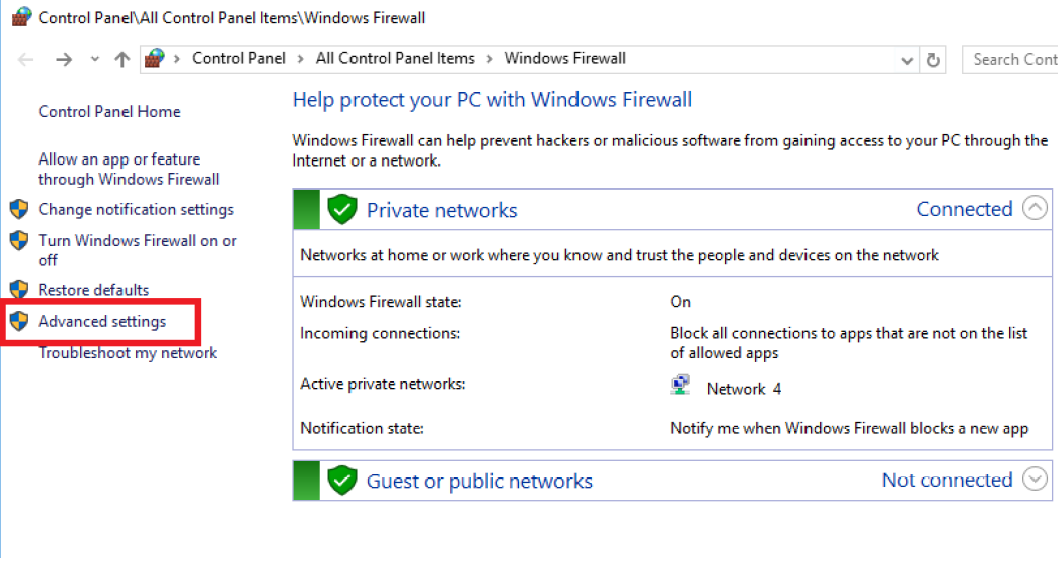Click the shield icon beside Change notification settings

click(x=19, y=209)
